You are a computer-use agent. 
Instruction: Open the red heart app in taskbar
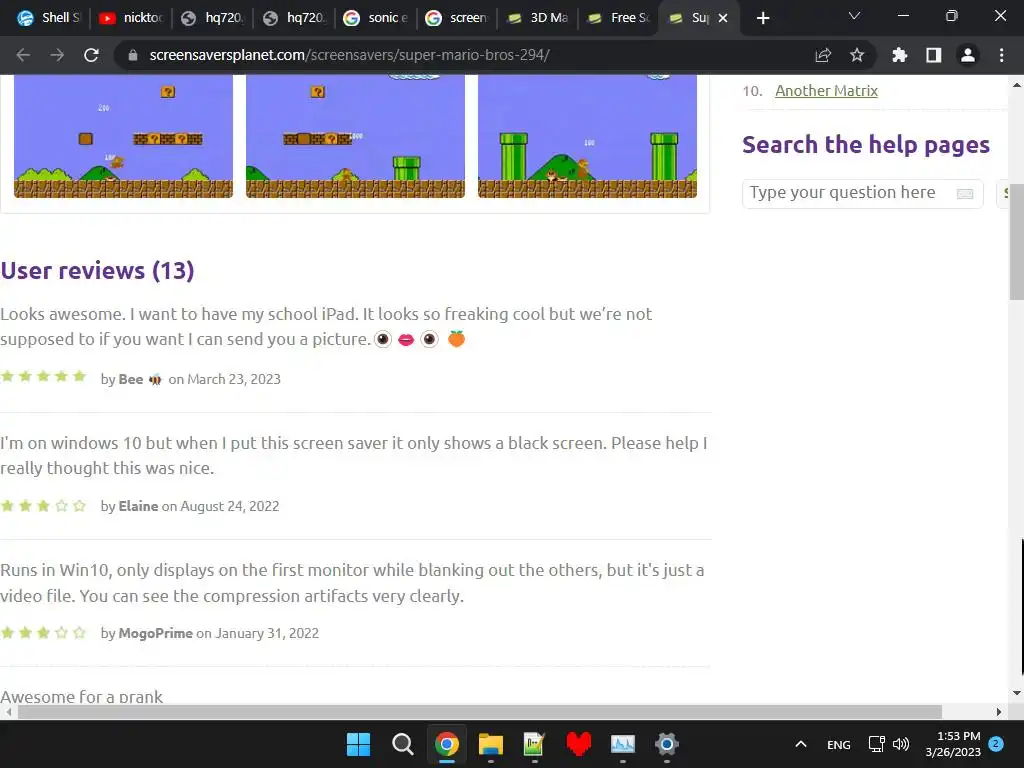(x=579, y=744)
